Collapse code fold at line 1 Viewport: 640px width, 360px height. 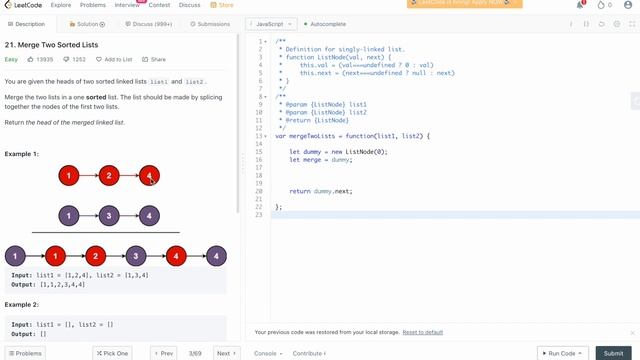(265, 42)
